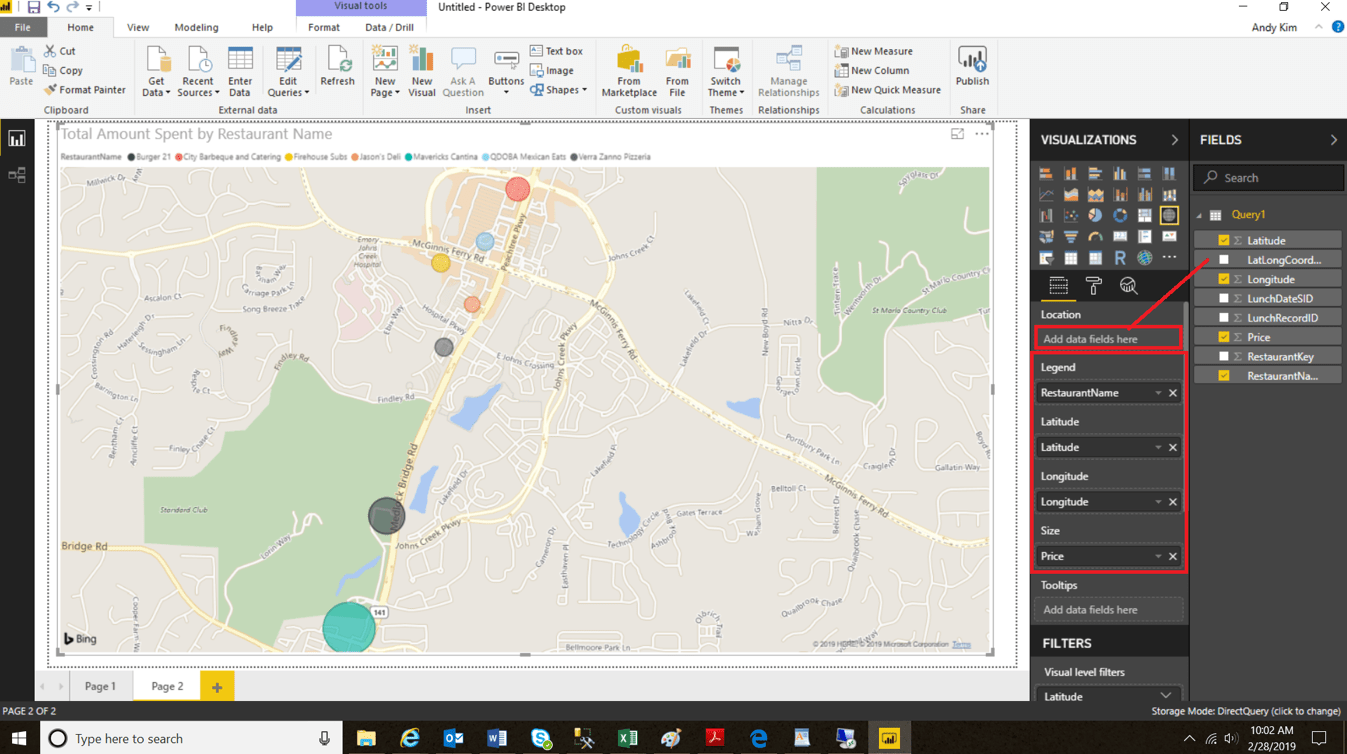This screenshot has height=754, width=1347.
Task: Open the Report view in left sidebar
Action: point(17,139)
